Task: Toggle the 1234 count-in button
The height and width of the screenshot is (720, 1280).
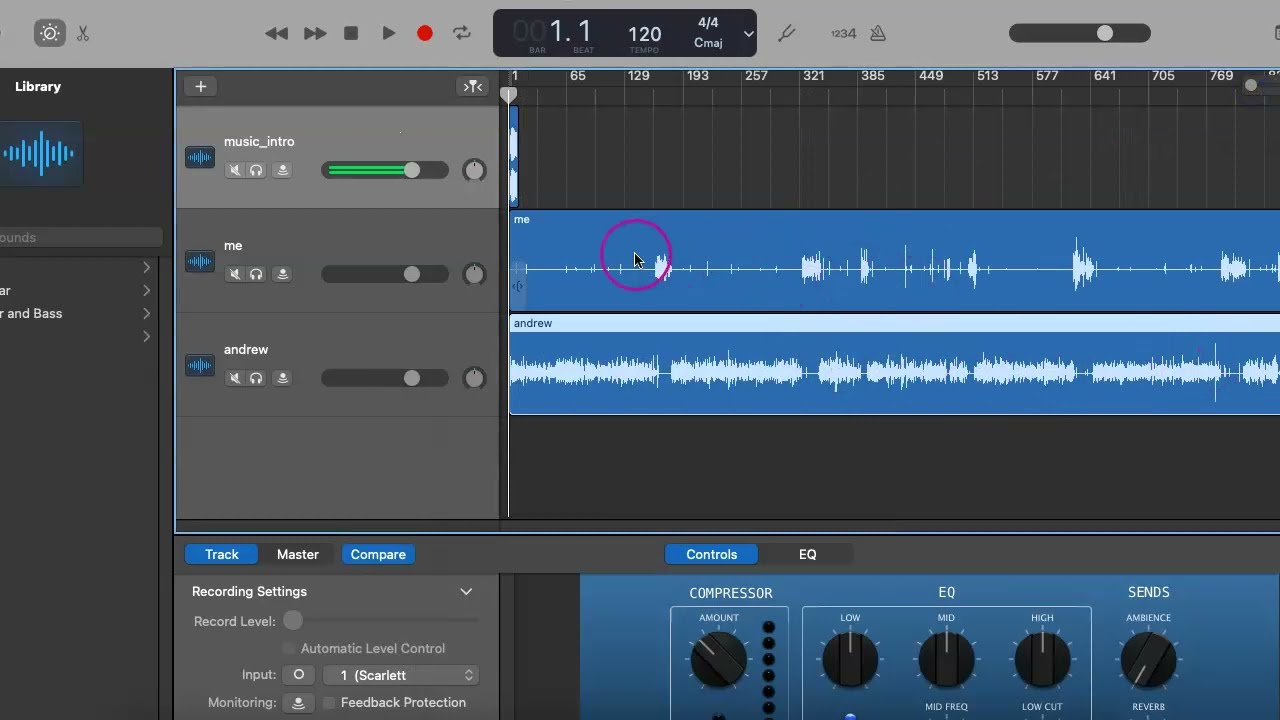Action: pyautogui.click(x=843, y=33)
